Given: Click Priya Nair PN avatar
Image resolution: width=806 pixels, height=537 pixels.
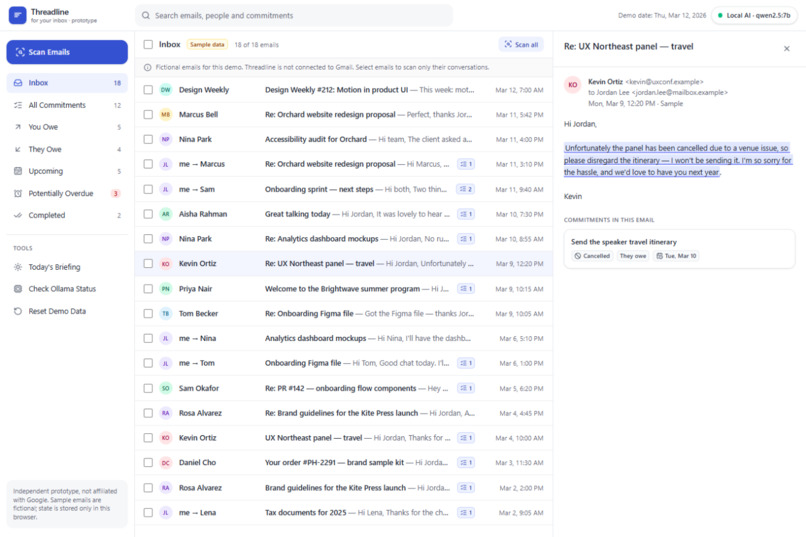Looking at the screenshot, I should 166,289.
